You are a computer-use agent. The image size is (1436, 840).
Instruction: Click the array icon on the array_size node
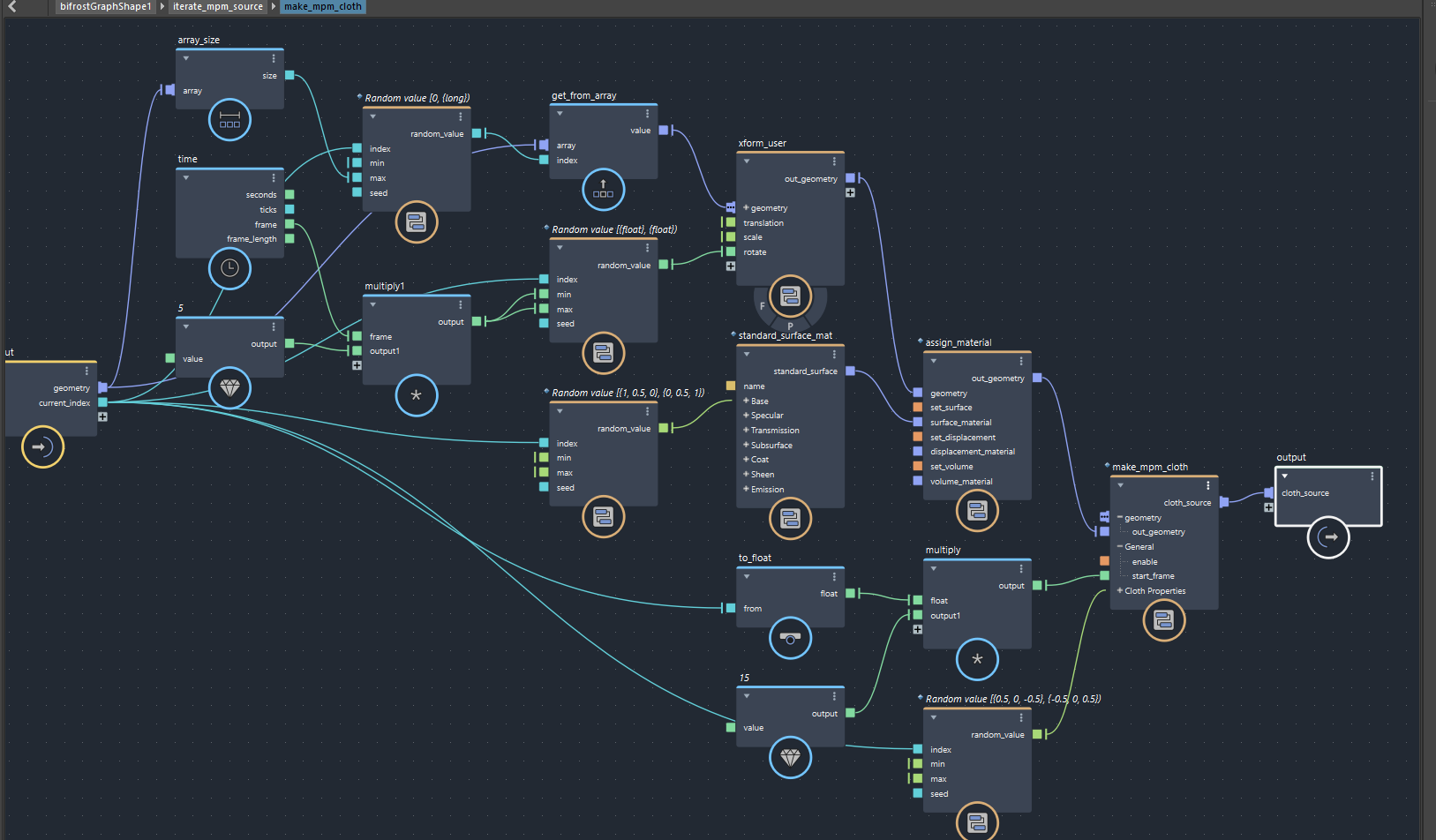tap(229, 119)
